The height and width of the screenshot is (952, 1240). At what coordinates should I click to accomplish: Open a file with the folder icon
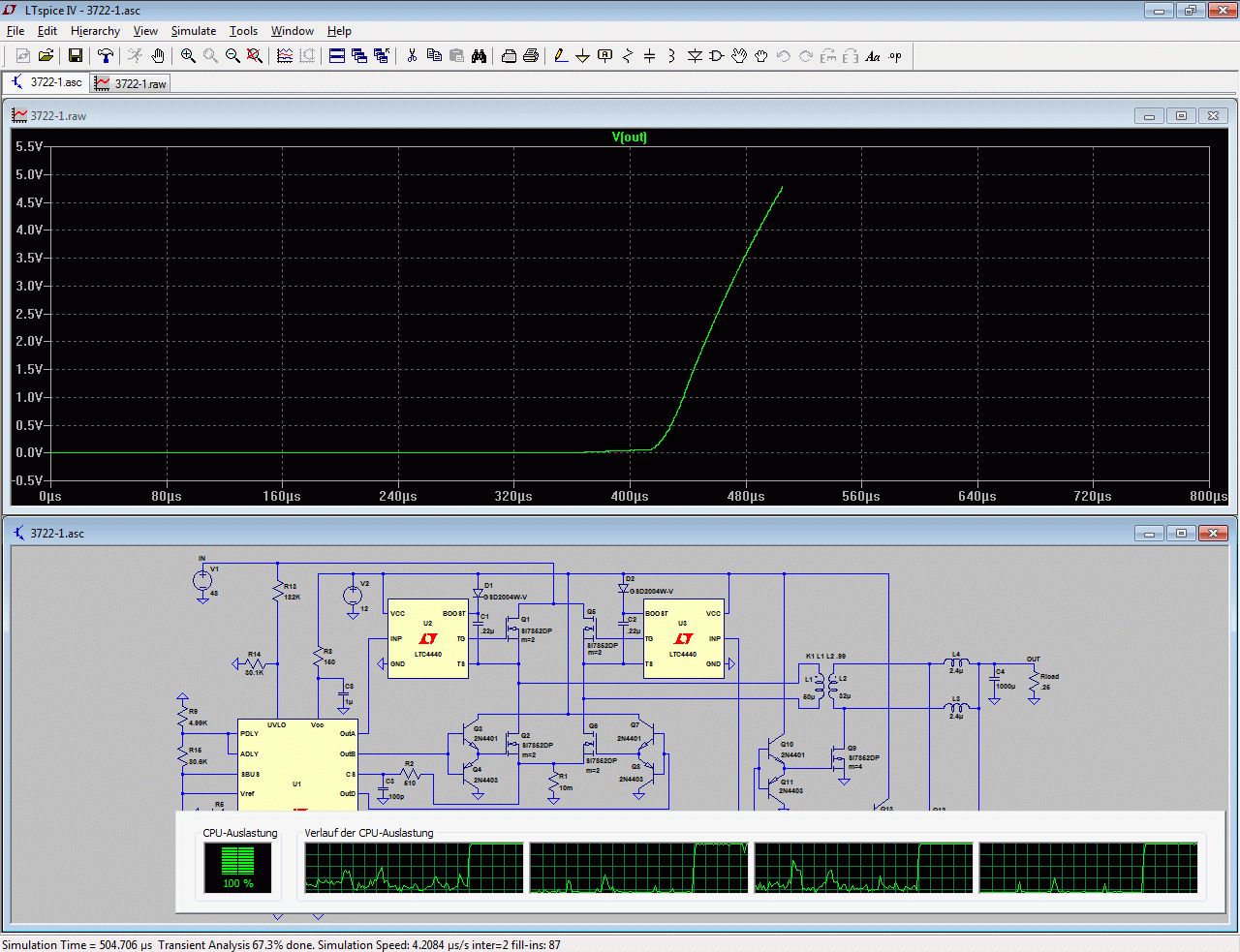[46, 56]
